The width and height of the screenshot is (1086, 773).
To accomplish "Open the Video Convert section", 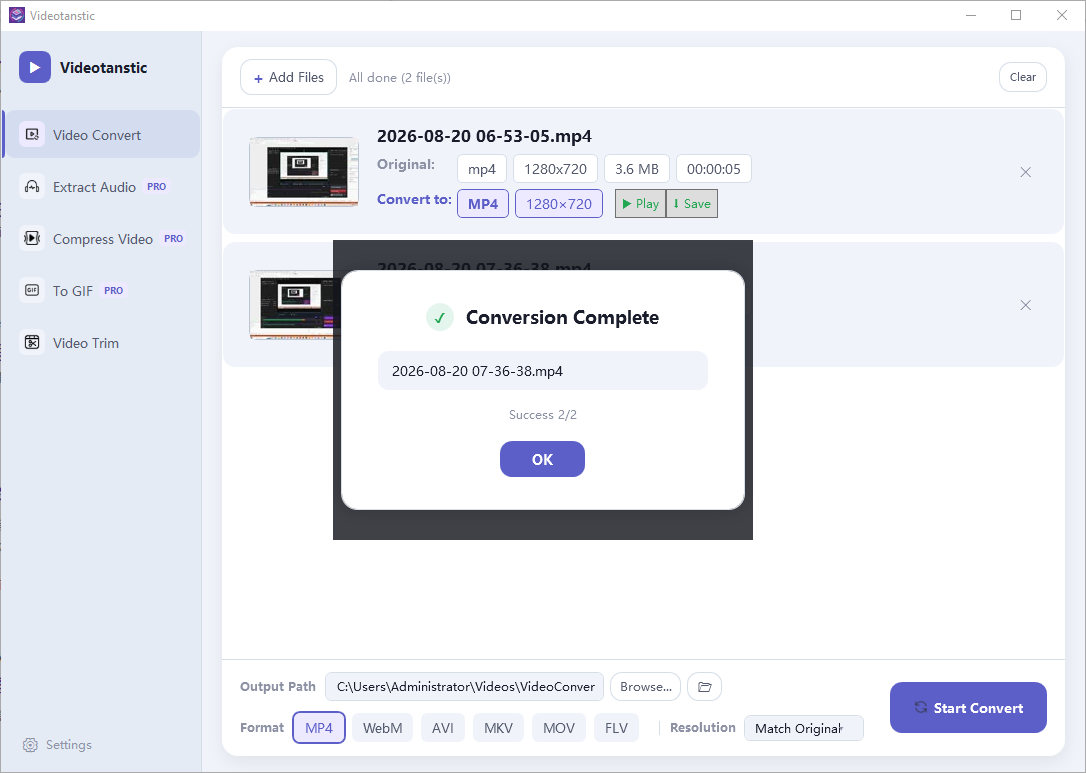I will point(102,134).
